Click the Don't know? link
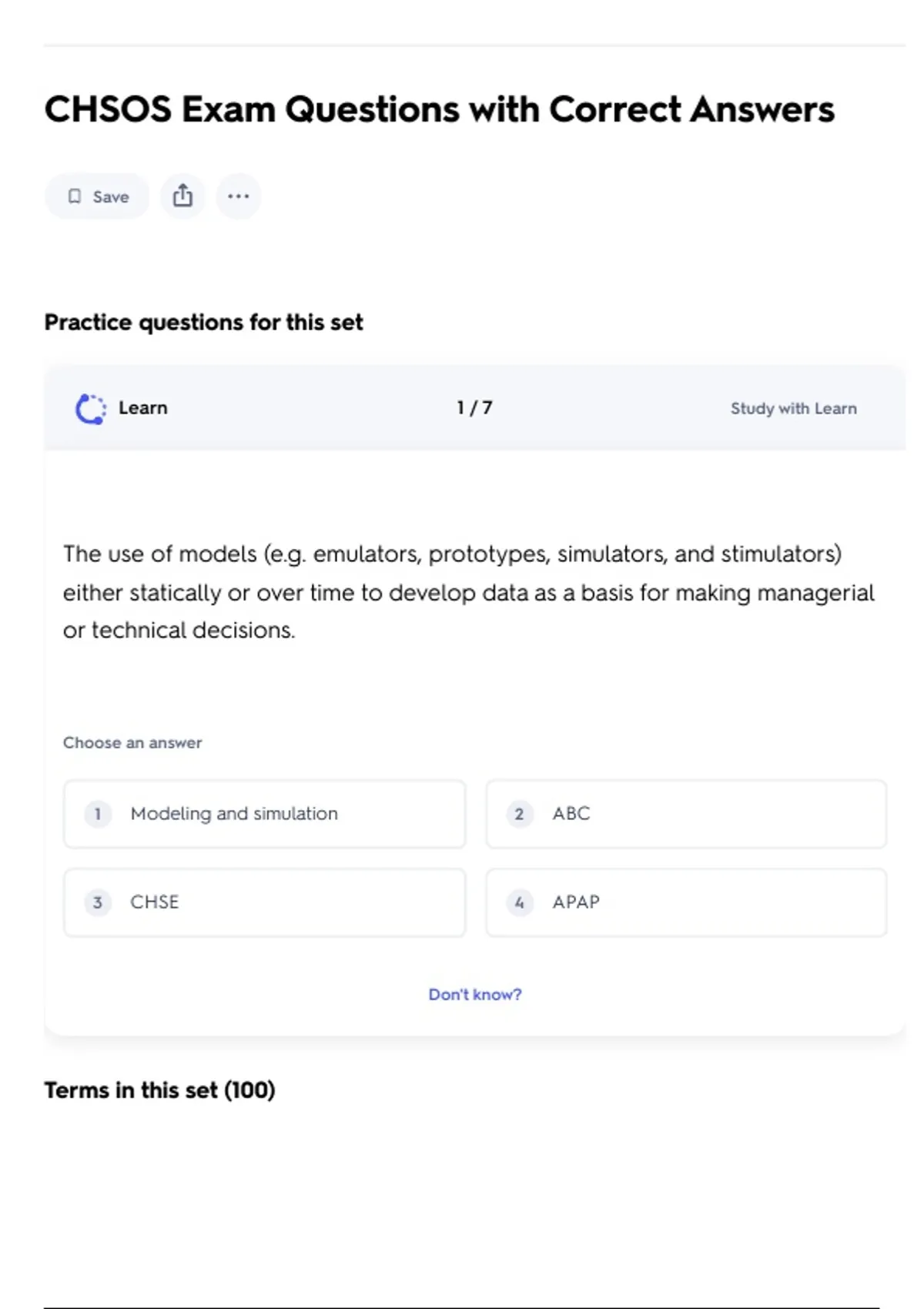924x1309 pixels. click(x=474, y=994)
